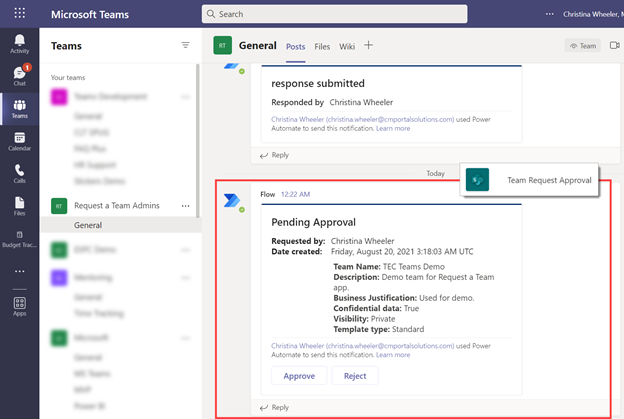Click the 'TEC Teams Demo' team name value
This screenshot has height=419, width=624.
pyautogui.click(x=414, y=267)
